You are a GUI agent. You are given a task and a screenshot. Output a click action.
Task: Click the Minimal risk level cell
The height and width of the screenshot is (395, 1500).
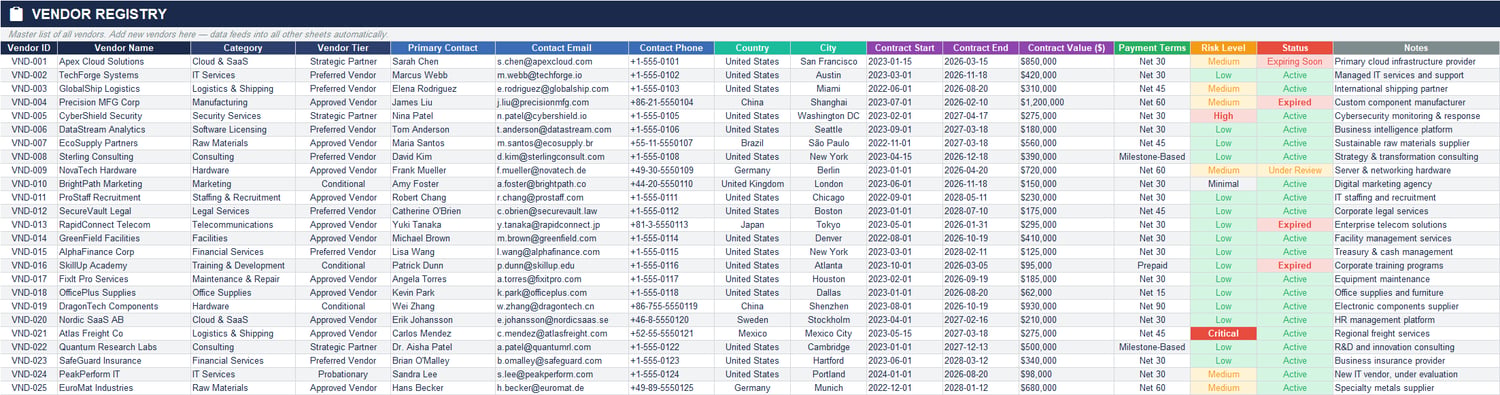1223,184
